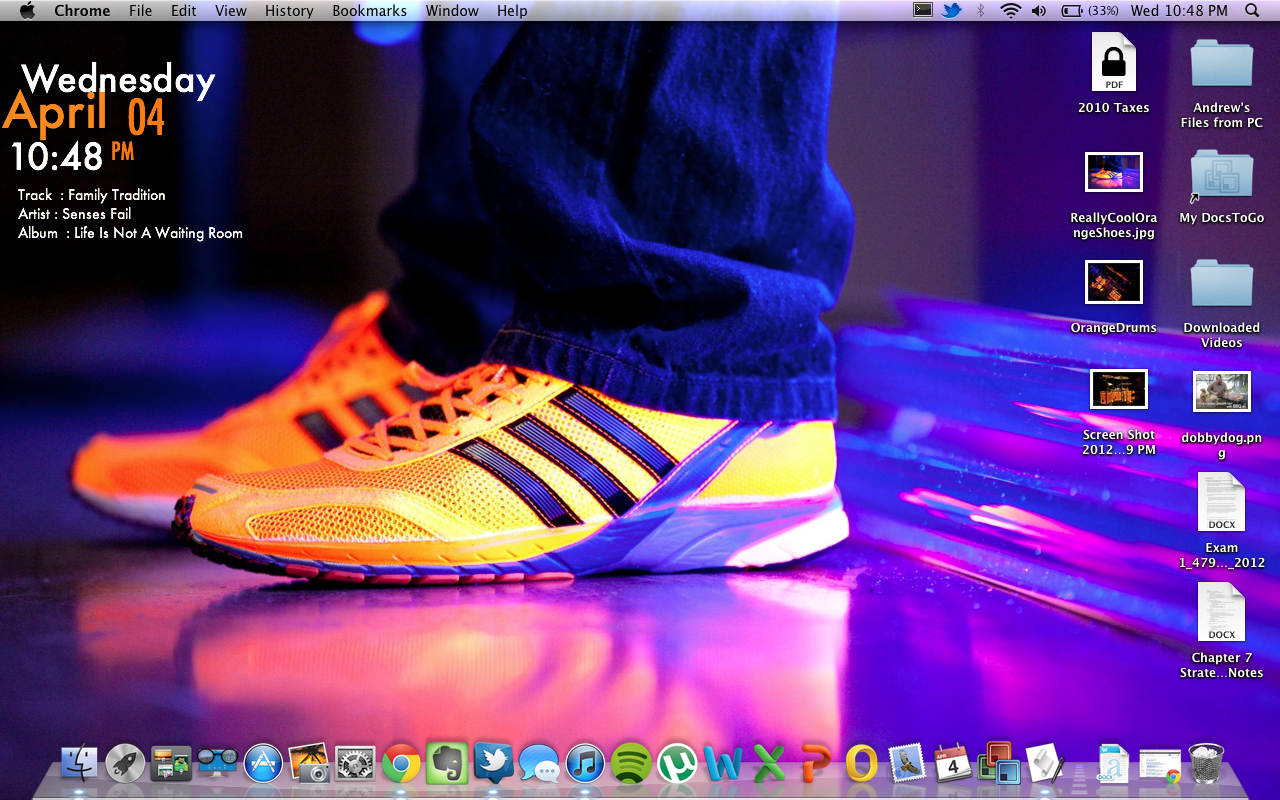Launch iTunes from the Dock

(585, 764)
